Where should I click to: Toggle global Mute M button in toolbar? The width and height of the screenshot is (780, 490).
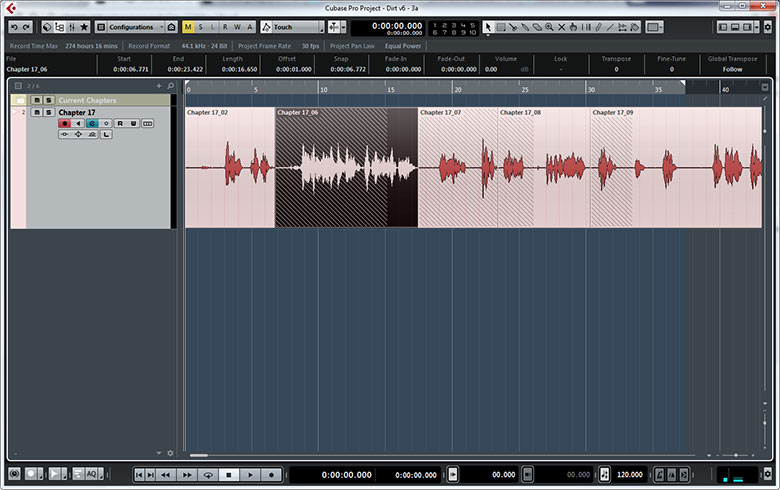coord(188,27)
